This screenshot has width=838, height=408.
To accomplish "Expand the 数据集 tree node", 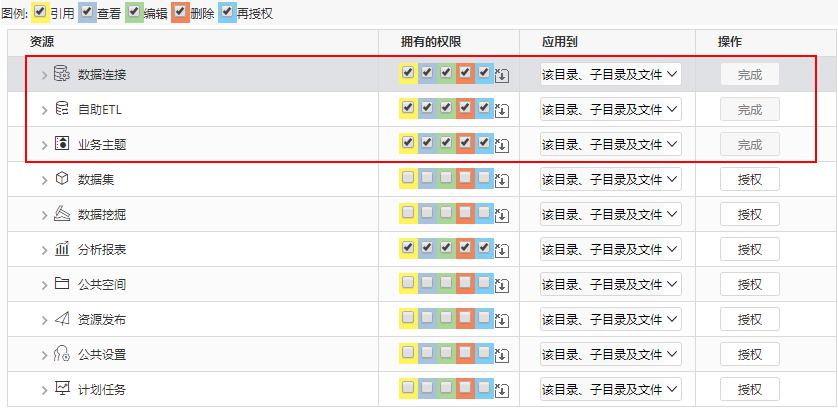I will [x=45, y=180].
